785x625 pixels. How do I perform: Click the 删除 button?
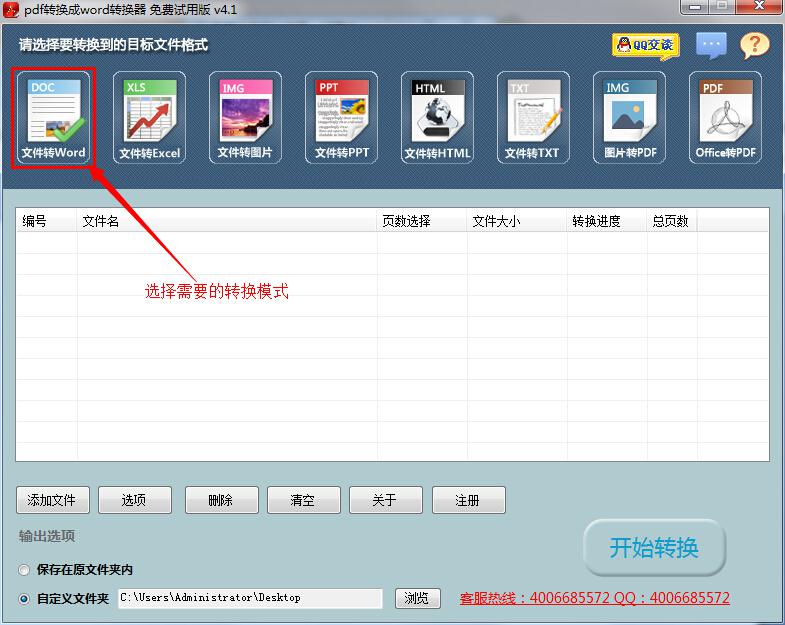click(x=222, y=500)
